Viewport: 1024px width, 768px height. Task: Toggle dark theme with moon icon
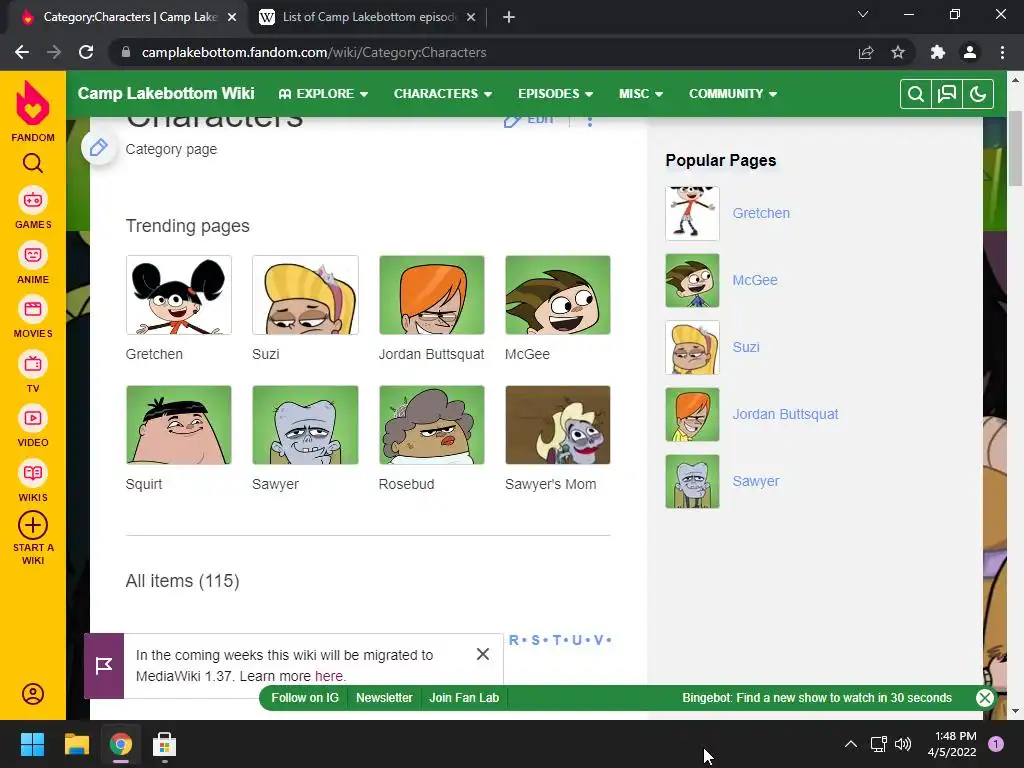[x=978, y=94]
